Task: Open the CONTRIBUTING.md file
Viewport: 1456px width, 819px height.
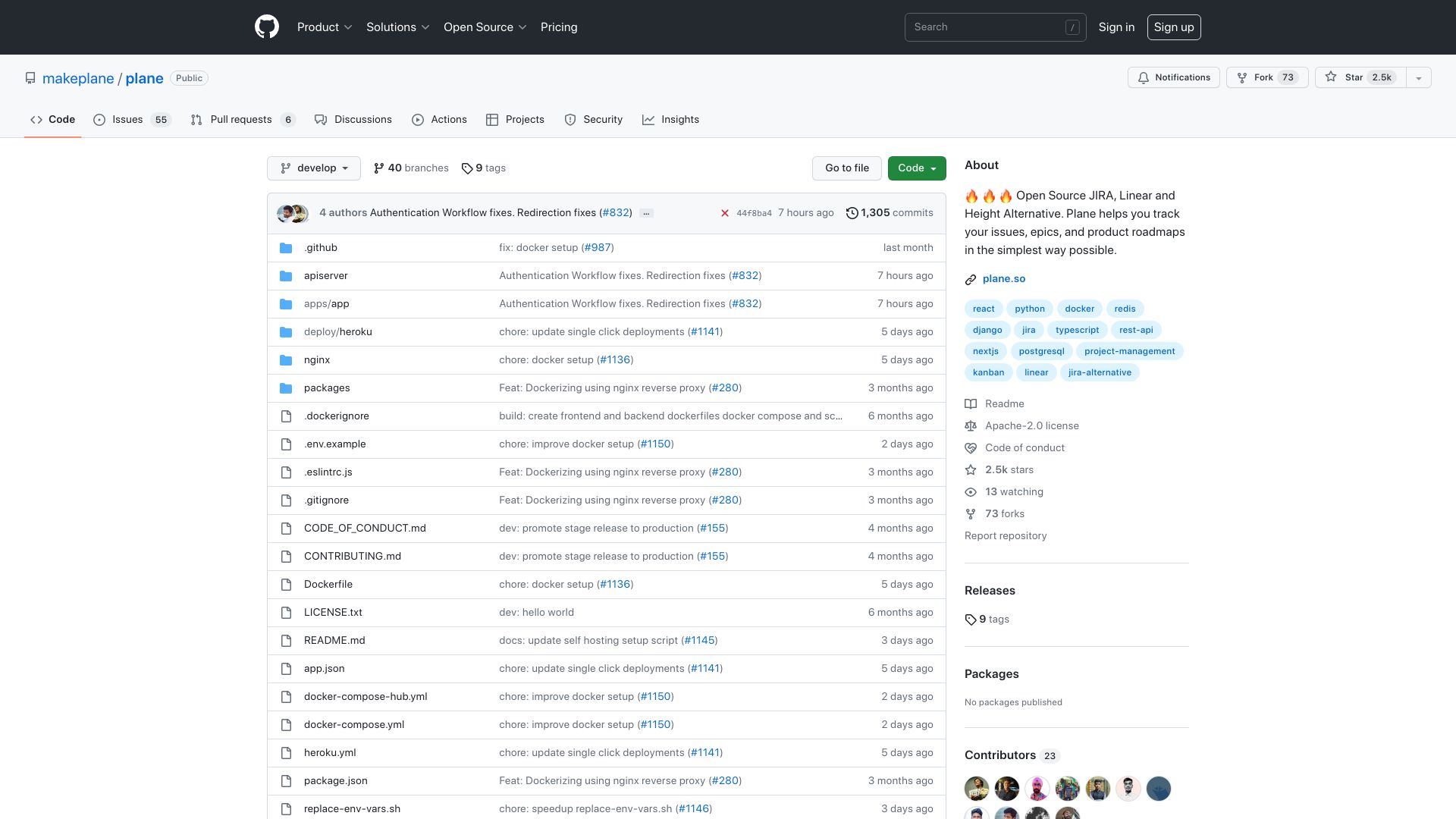Action: 353,557
